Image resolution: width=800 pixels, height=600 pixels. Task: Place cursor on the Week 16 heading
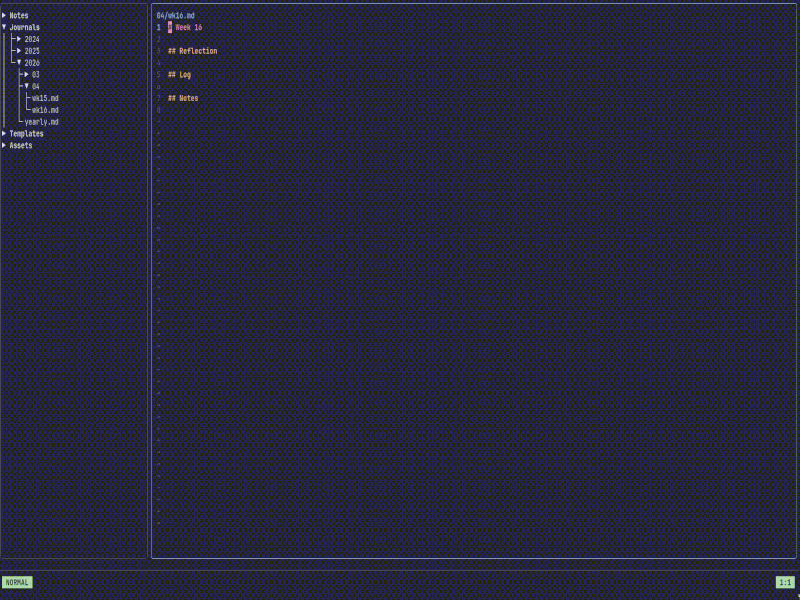pos(189,28)
